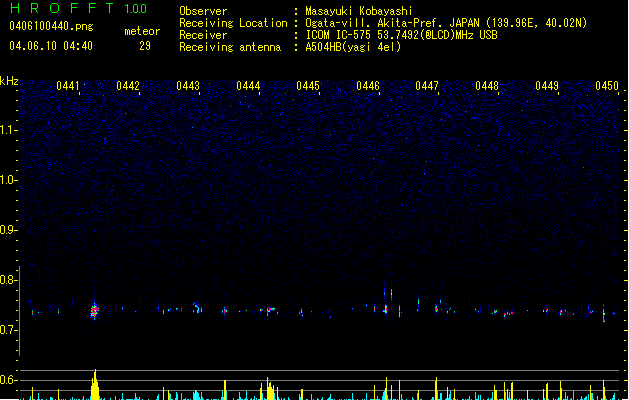Image resolution: width=629 pixels, height=400 pixels.
Task: Click the 'Receiving antenna' label
Action: coord(230,47)
